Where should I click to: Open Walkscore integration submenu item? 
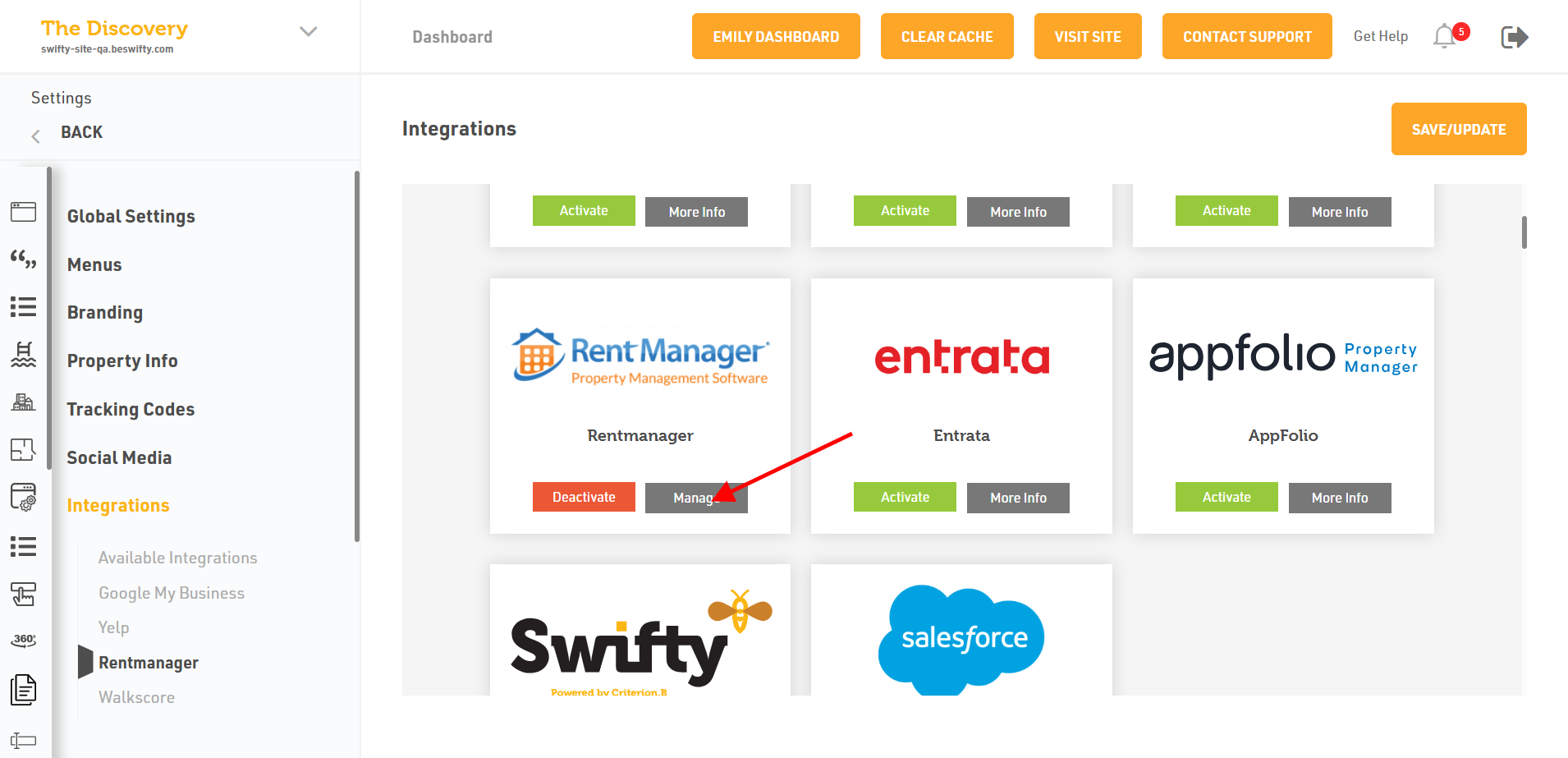pyautogui.click(x=136, y=697)
